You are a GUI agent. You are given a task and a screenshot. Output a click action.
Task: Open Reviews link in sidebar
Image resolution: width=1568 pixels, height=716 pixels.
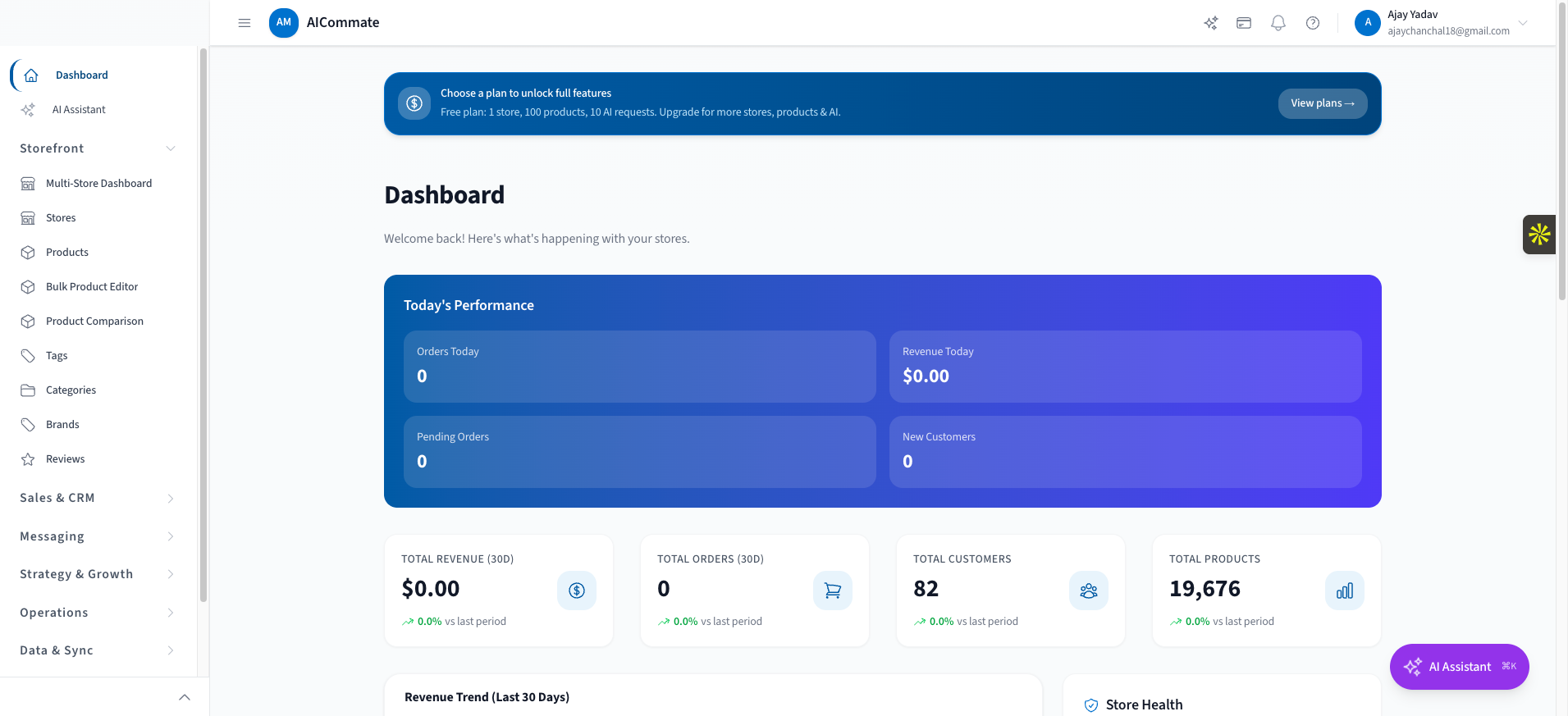[x=66, y=459]
